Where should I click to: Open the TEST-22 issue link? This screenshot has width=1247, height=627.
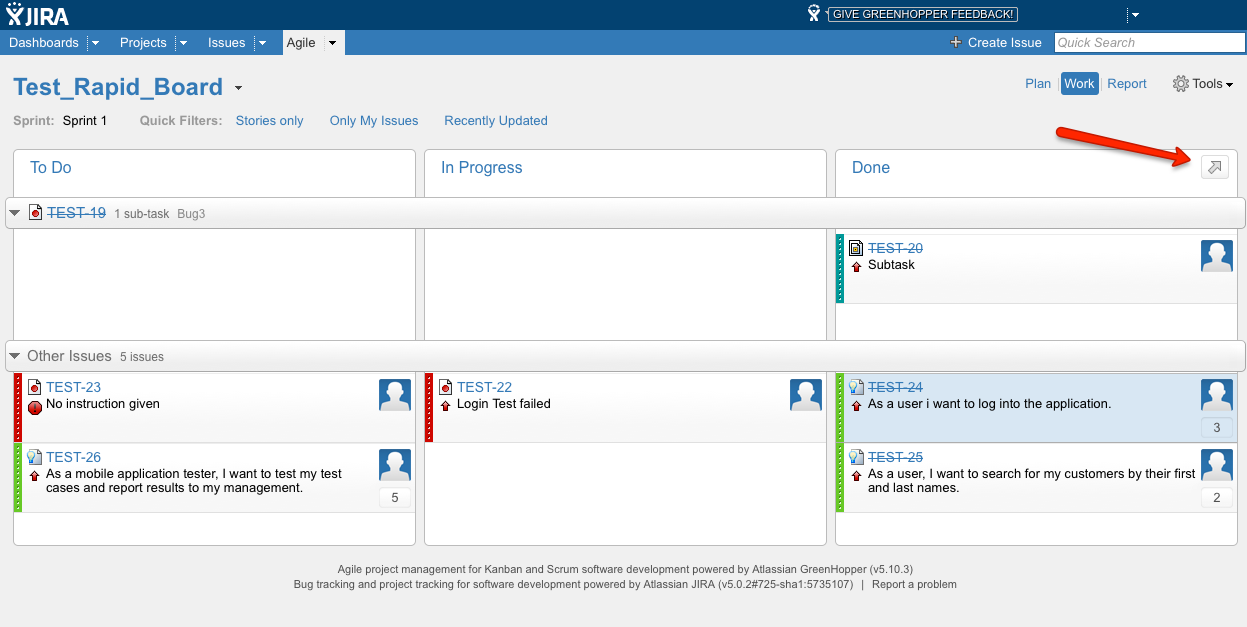tap(484, 387)
